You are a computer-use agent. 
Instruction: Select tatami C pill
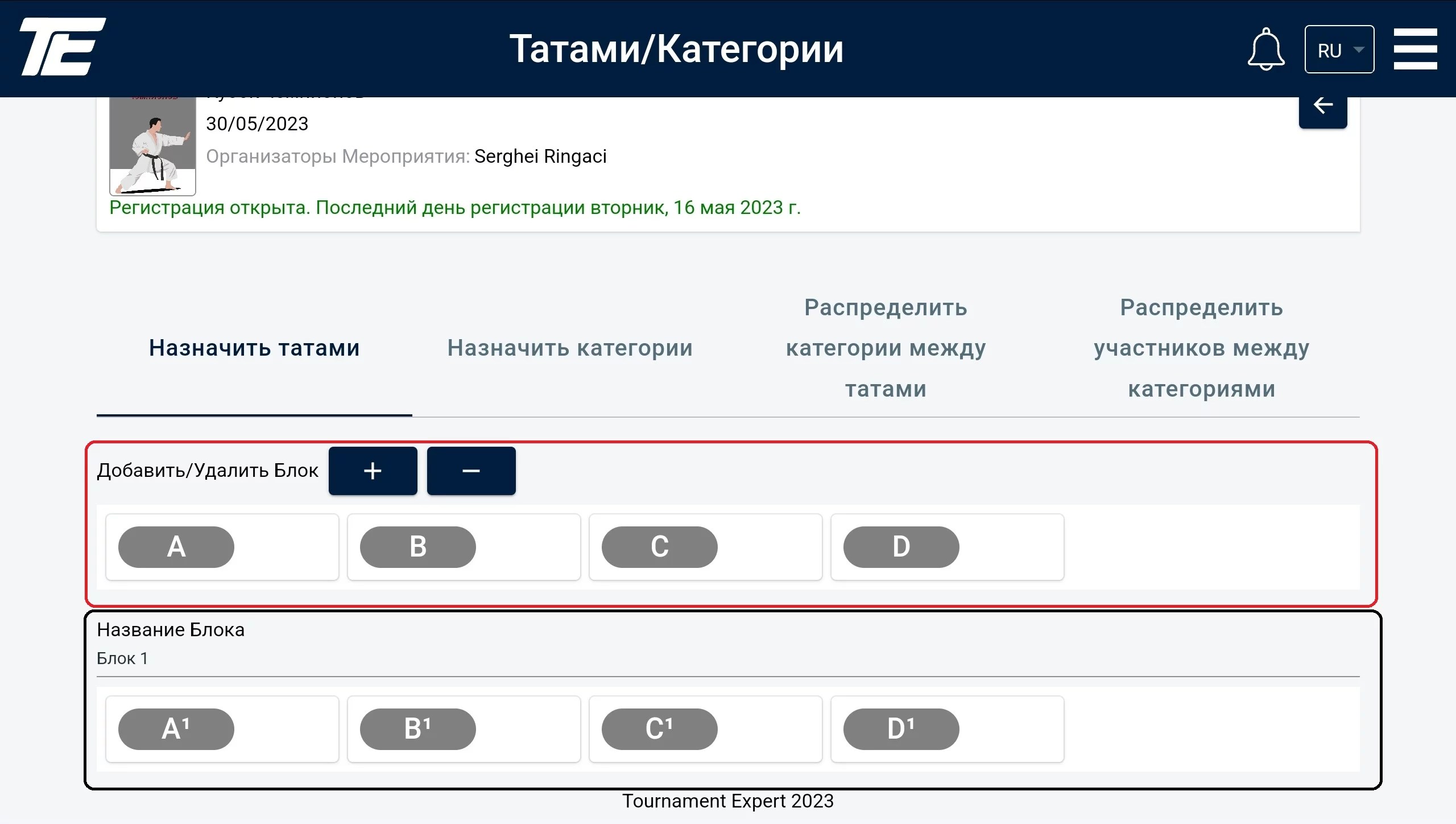pyautogui.click(x=660, y=547)
